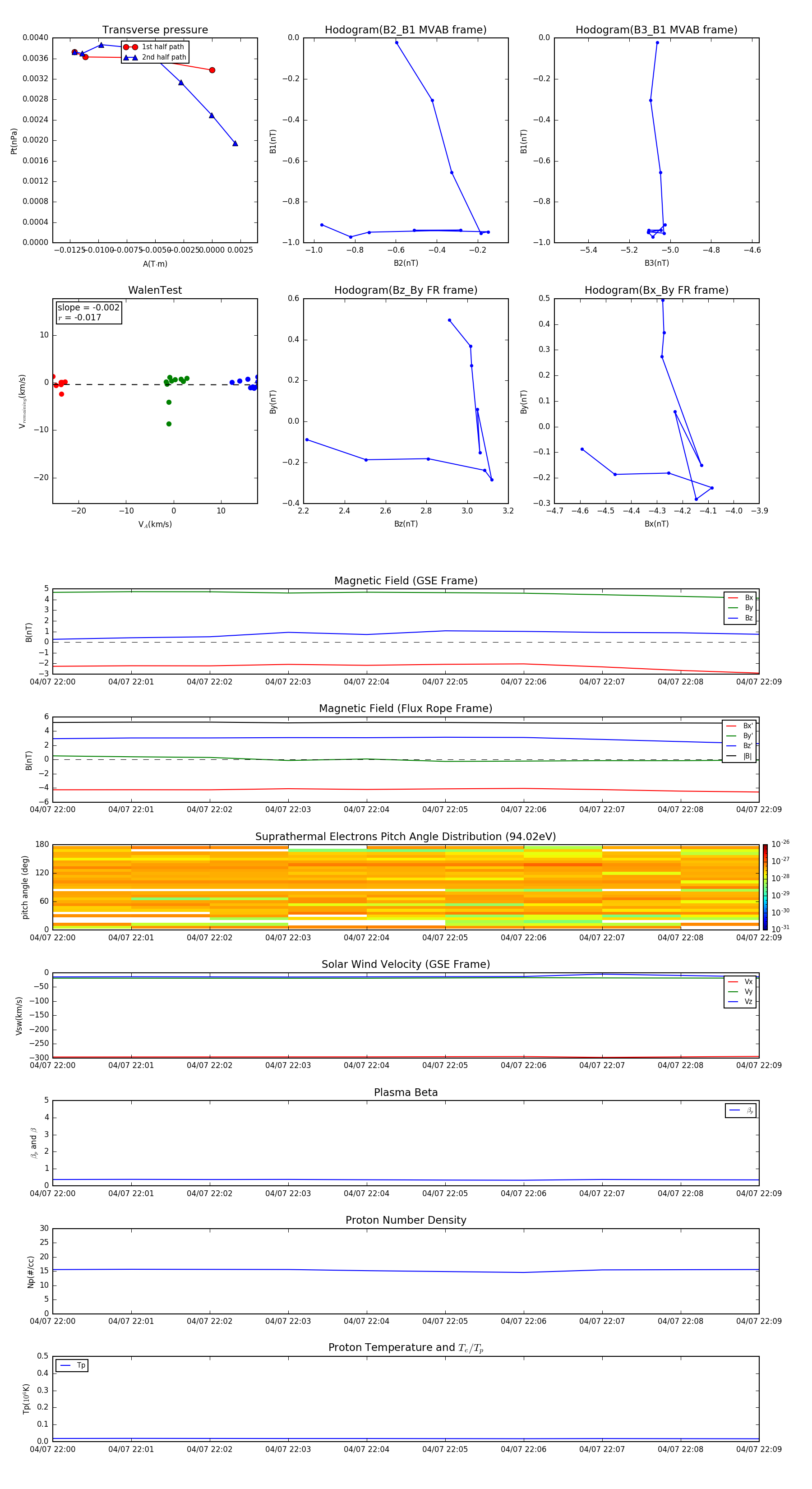Click 'Magnetic Field (Flux Rope Frame)' title
This screenshot has width=812, height=1489.
[x=406, y=709]
